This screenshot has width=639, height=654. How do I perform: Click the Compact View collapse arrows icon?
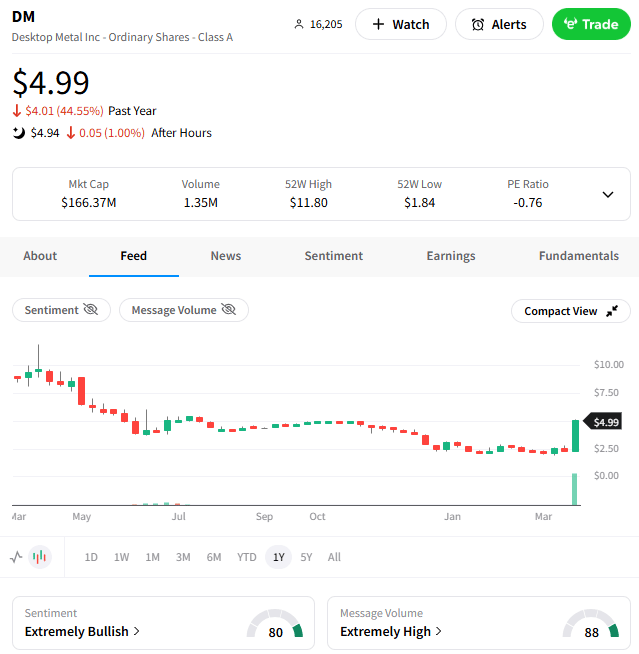[x=612, y=311]
